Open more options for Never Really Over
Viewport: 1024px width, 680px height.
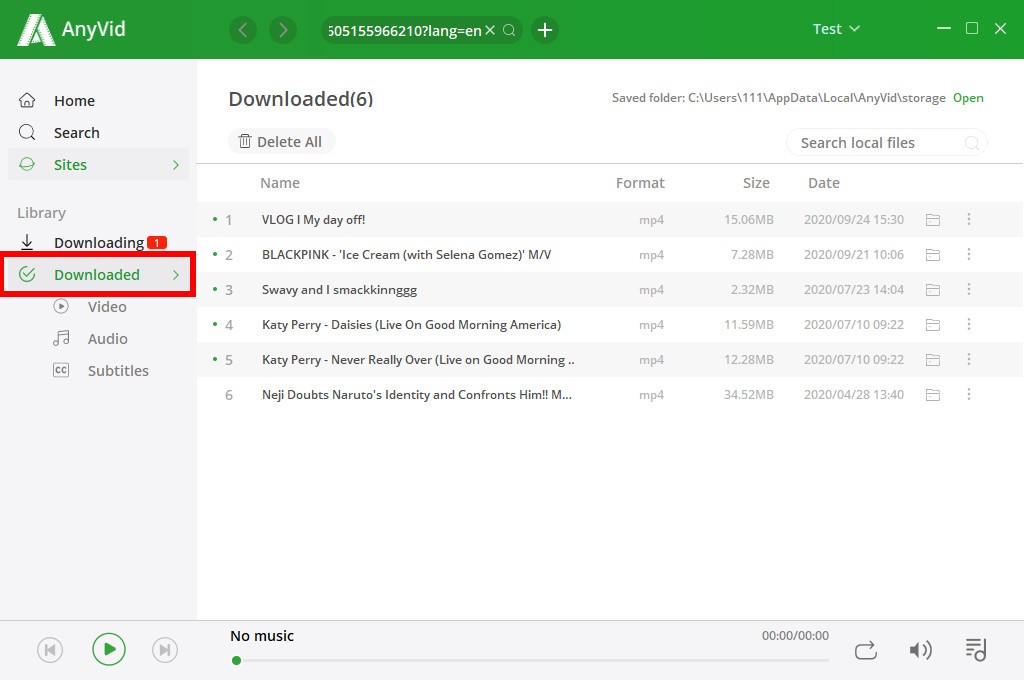coord(968,359)
